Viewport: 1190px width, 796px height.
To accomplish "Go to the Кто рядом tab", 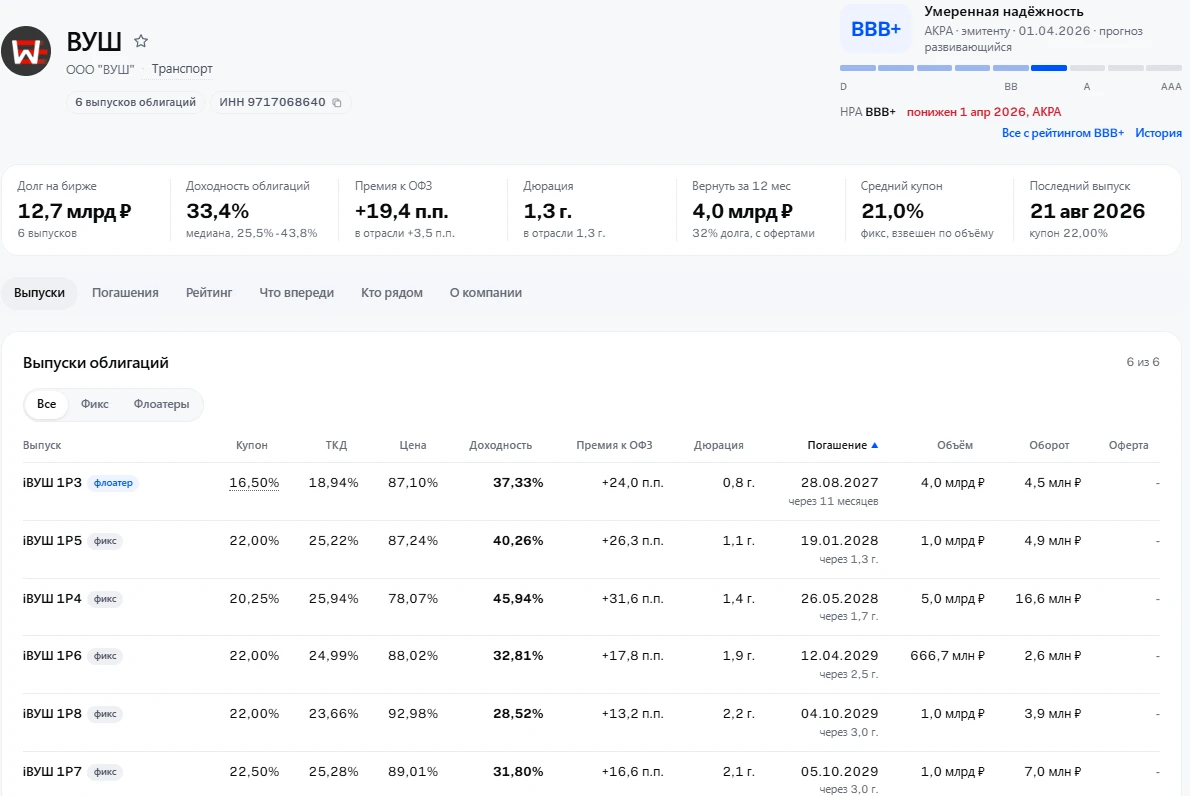I will (392, 293).
